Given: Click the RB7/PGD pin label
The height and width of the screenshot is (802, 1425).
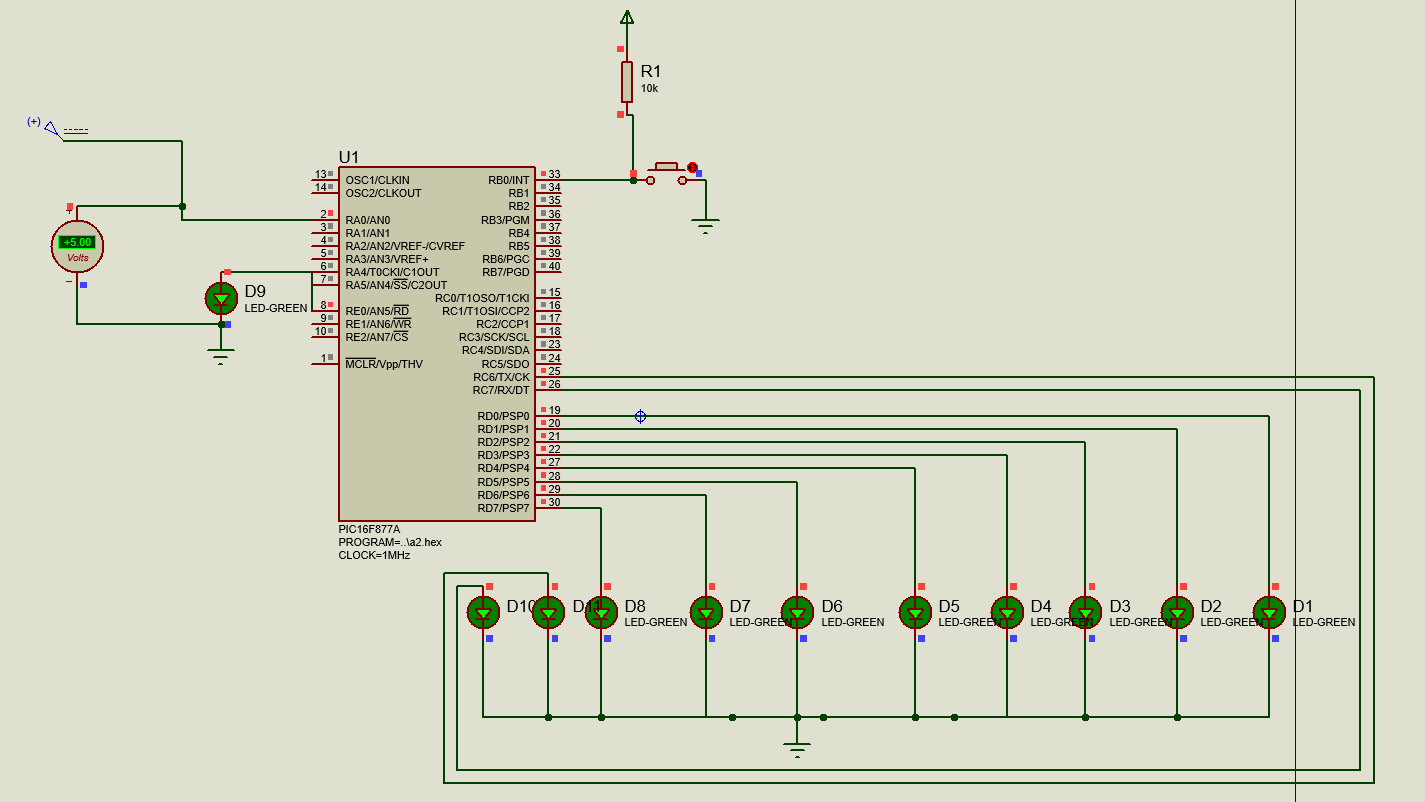Looking at the screenshot, I should [x=505, y=272].
